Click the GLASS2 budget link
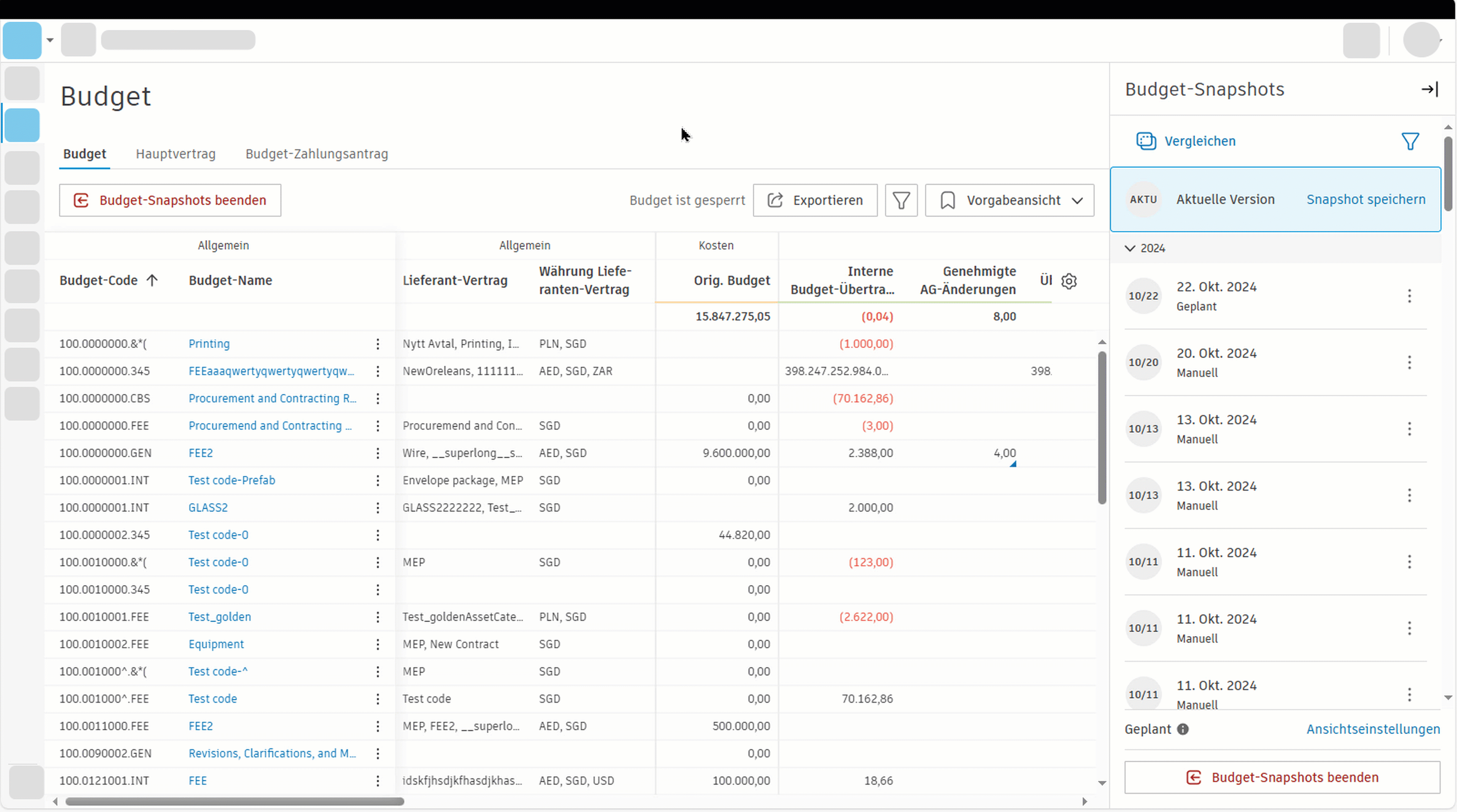 point(208,508)
